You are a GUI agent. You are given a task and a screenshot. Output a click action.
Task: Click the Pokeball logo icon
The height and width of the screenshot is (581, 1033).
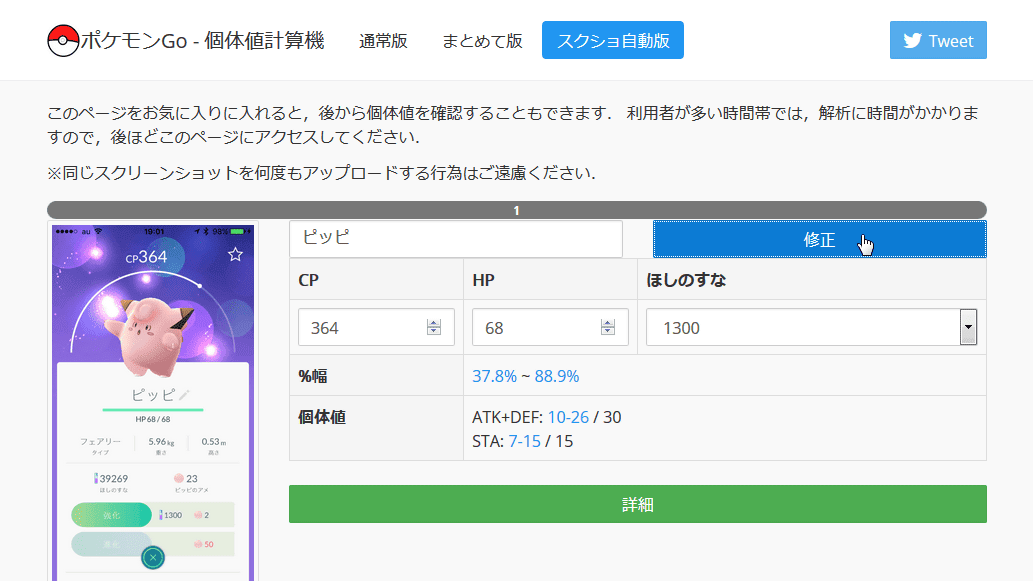click(63, 41)
